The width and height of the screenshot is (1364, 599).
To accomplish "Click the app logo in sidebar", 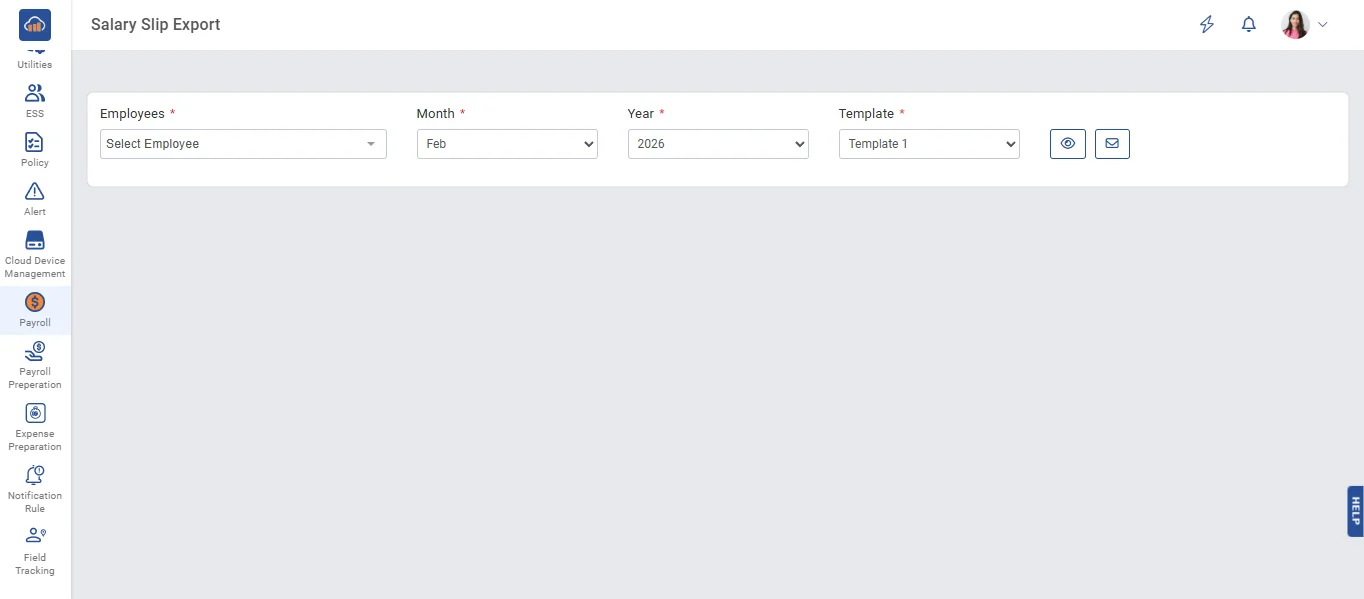I will (x=35, y=24).
